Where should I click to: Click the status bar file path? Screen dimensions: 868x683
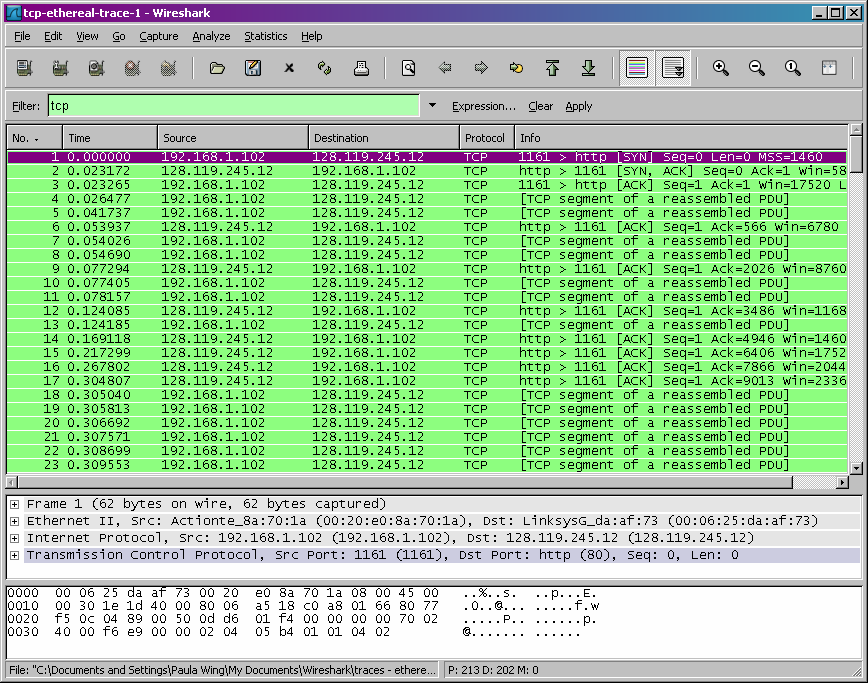222,670
